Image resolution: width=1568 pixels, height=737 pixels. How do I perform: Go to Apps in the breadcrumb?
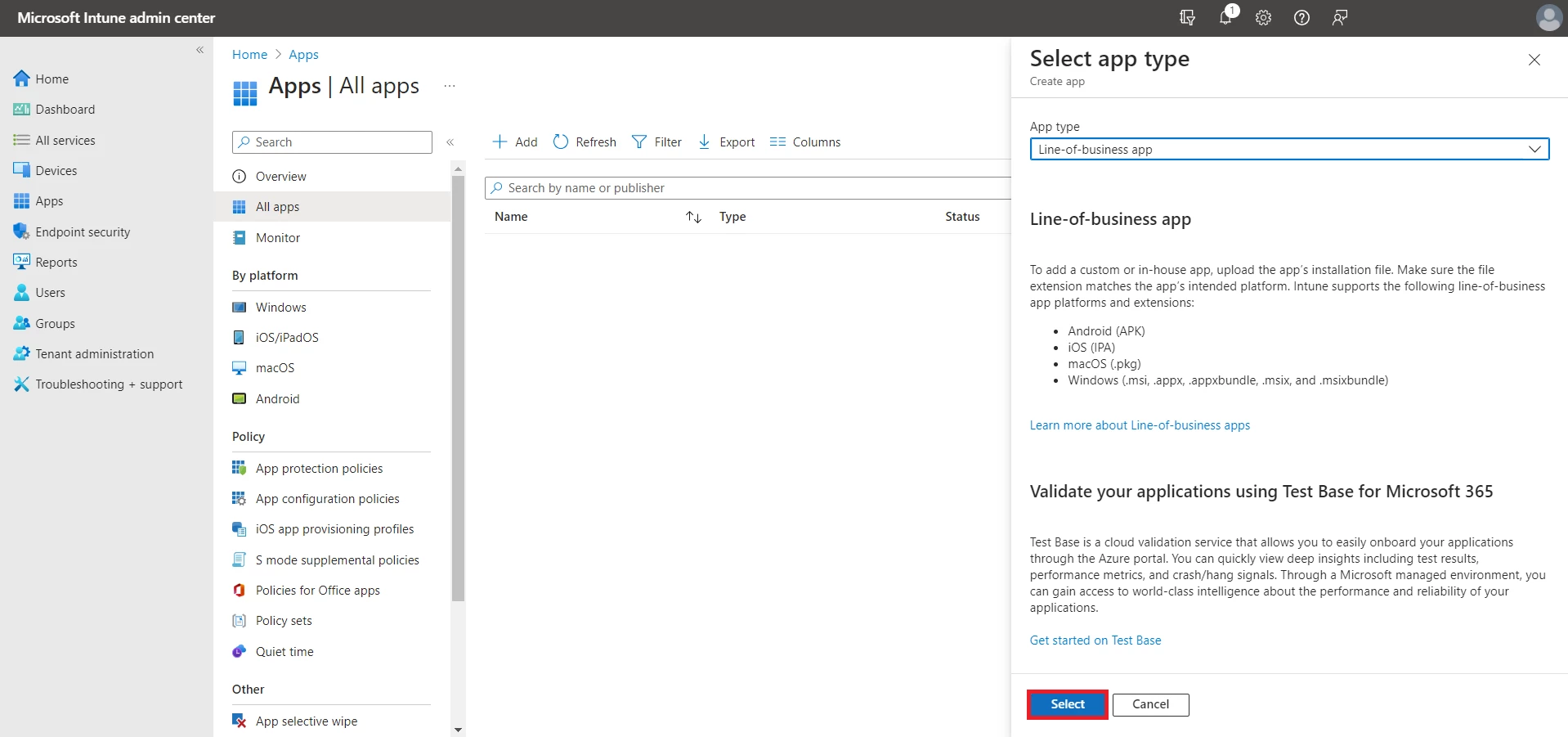tap(303, 55)
